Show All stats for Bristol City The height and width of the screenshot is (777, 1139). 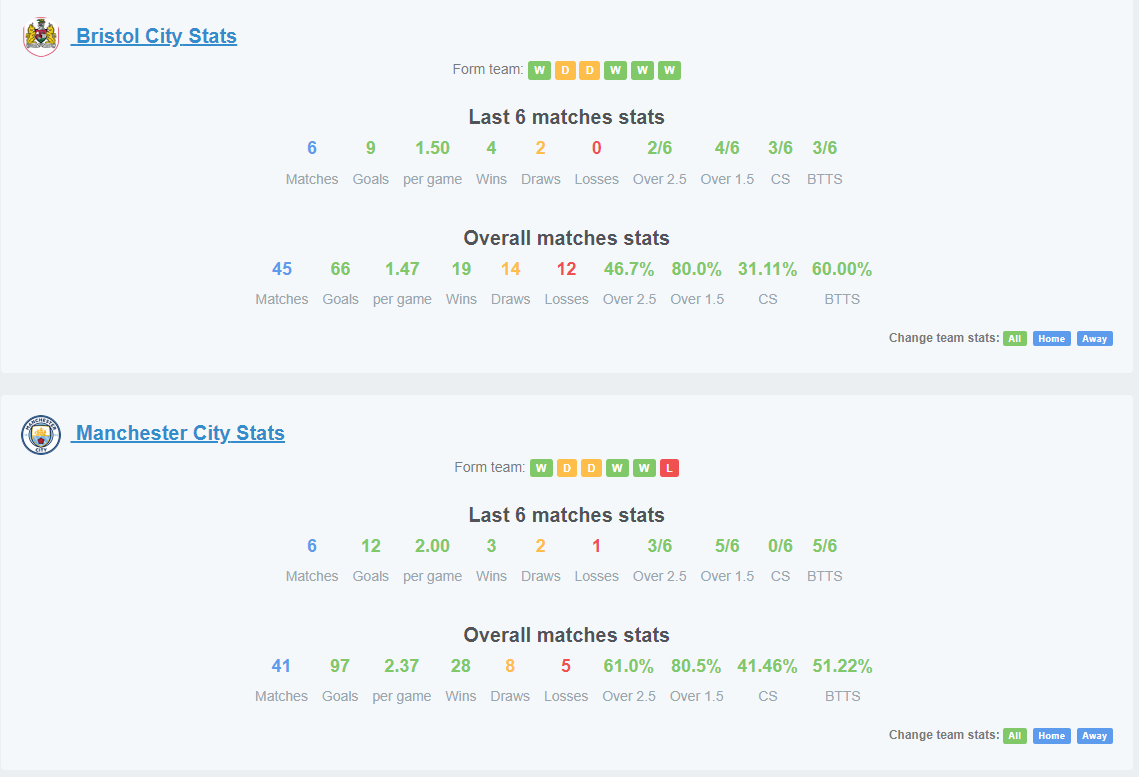[x=1015, y=338]
